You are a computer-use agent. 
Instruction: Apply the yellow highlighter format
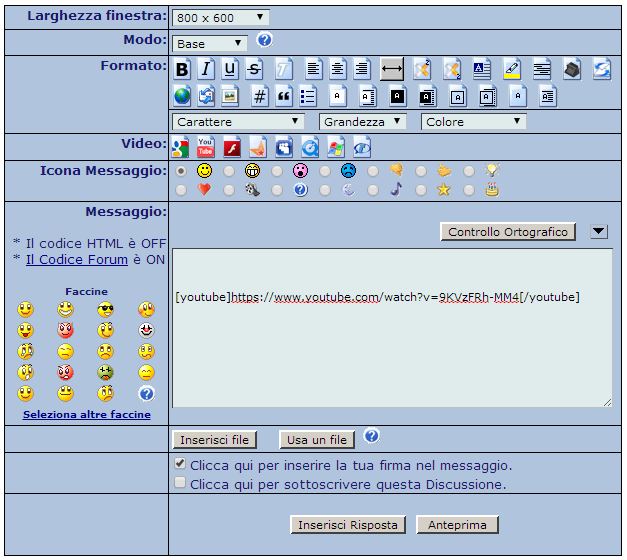(x=511, y=70)
